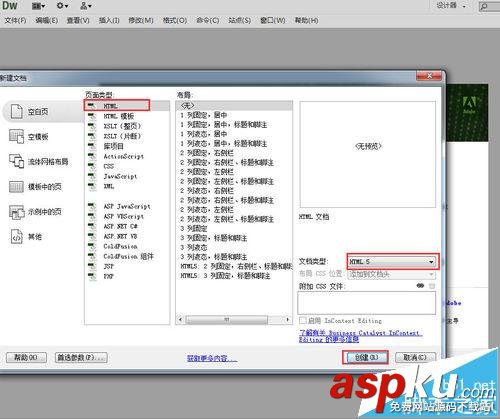Screen dimensions: 500x419
Task: Select layout 1 列固定，居中
Action: click(x=203, y=115)
